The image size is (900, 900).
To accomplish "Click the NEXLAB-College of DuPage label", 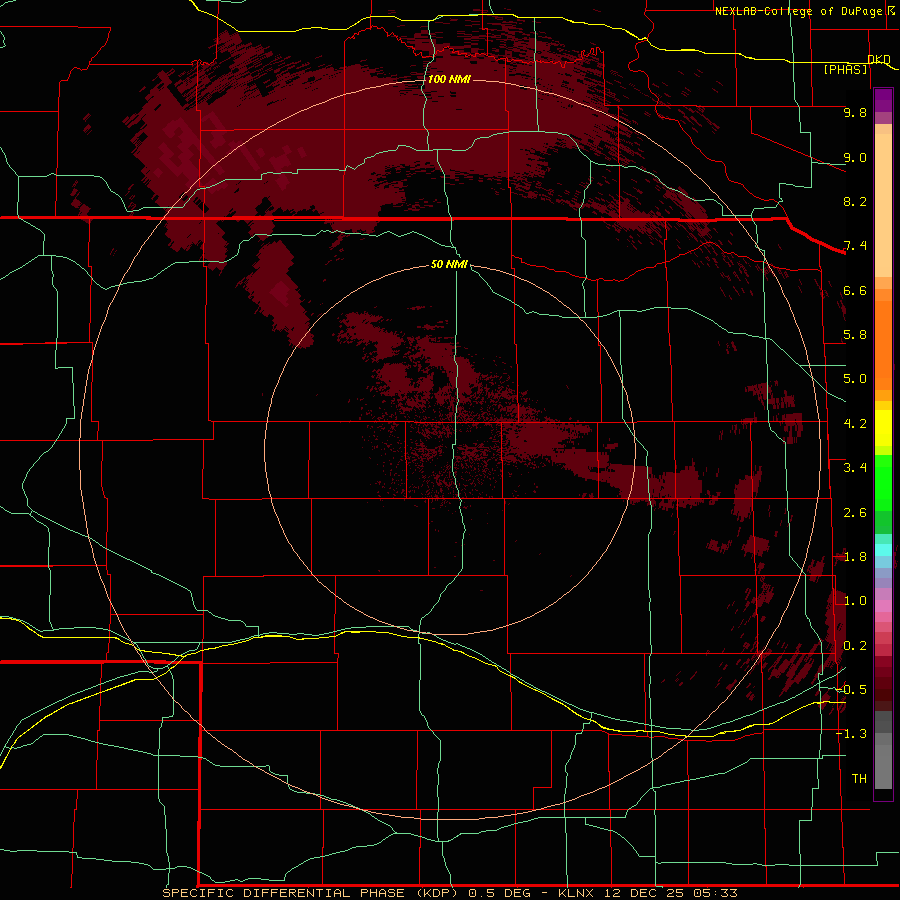I will [x=798, y=11].
